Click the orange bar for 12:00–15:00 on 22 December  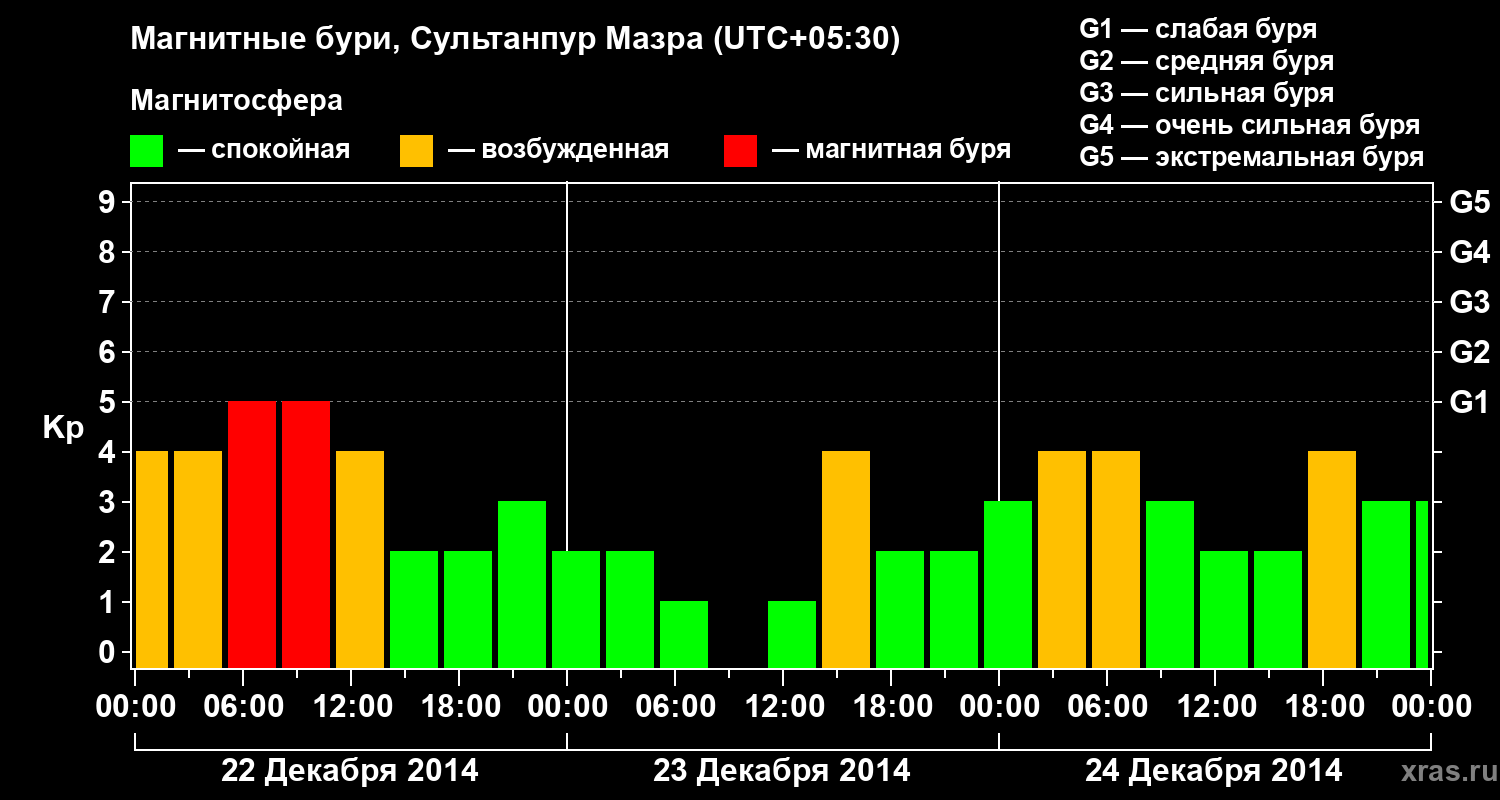coord(360,559)
